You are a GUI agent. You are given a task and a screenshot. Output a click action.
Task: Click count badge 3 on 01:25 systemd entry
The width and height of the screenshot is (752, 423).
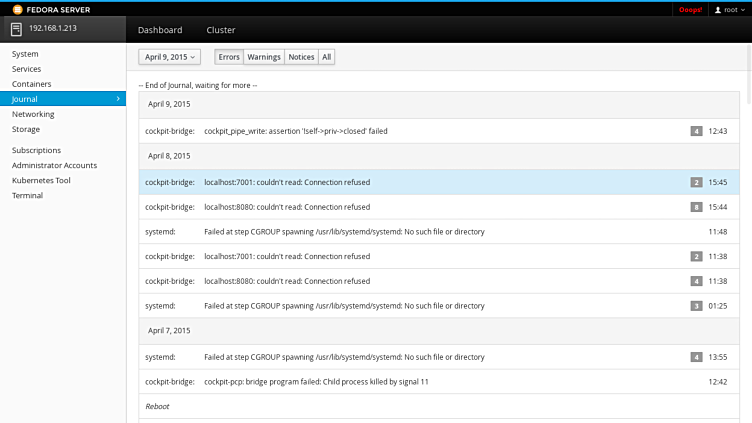tap(696, 305)
